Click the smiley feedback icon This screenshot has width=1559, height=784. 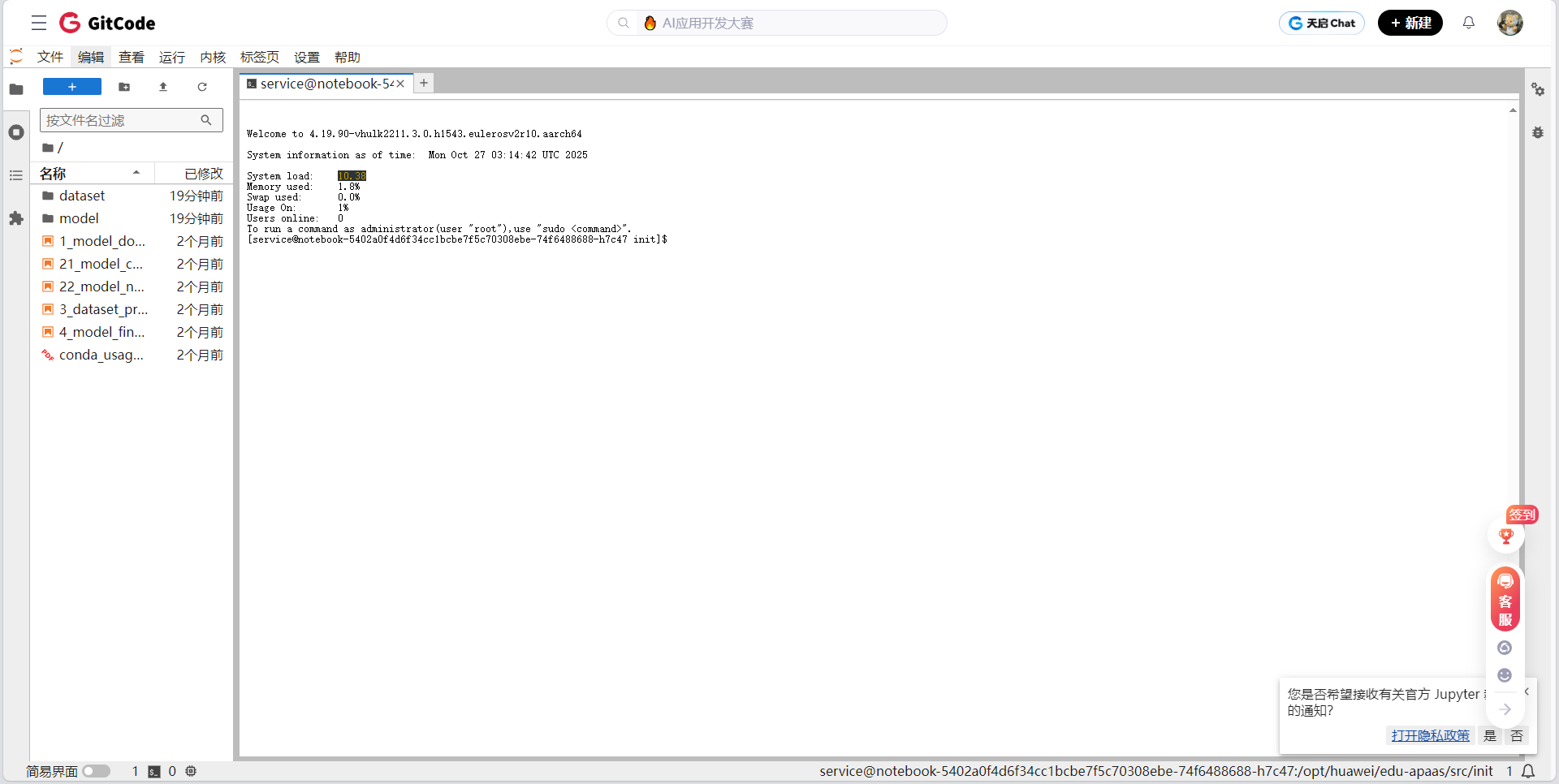[x=1505, y=675]
